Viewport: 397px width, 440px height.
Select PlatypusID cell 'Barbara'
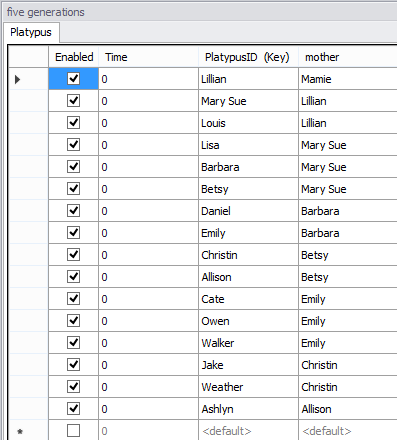point(248,167)
